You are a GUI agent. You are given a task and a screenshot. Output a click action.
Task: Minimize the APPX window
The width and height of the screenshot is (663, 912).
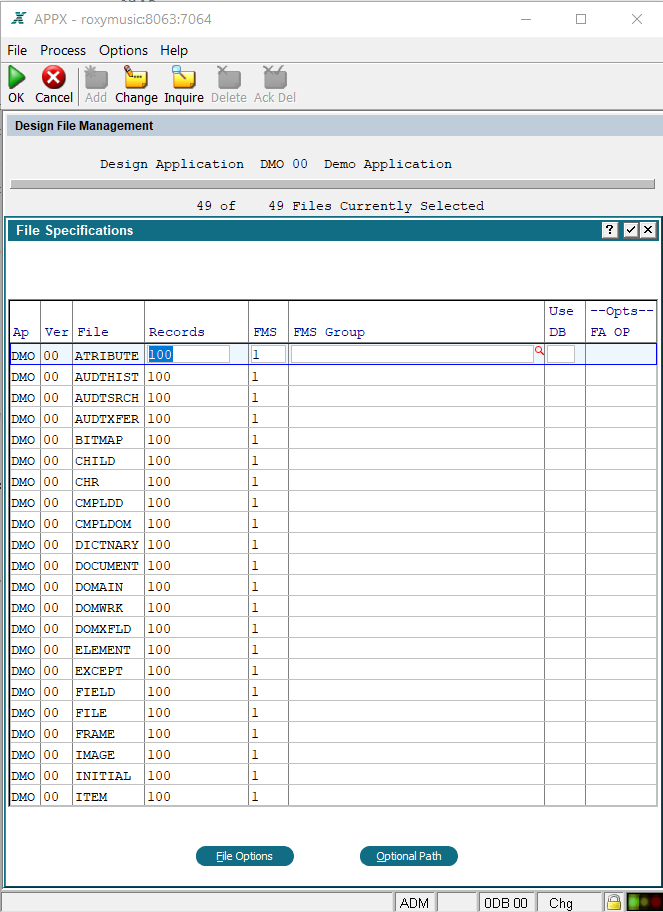coord(526,19)
